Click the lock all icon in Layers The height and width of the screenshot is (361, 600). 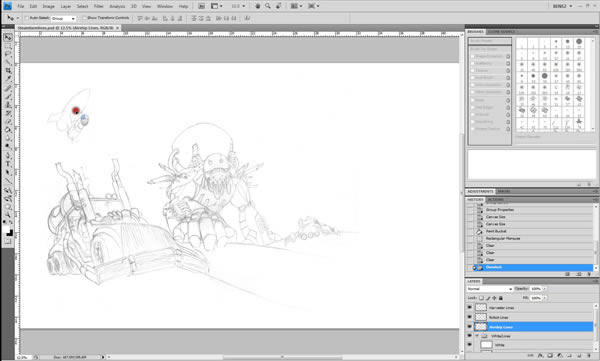tap(501, 298)
